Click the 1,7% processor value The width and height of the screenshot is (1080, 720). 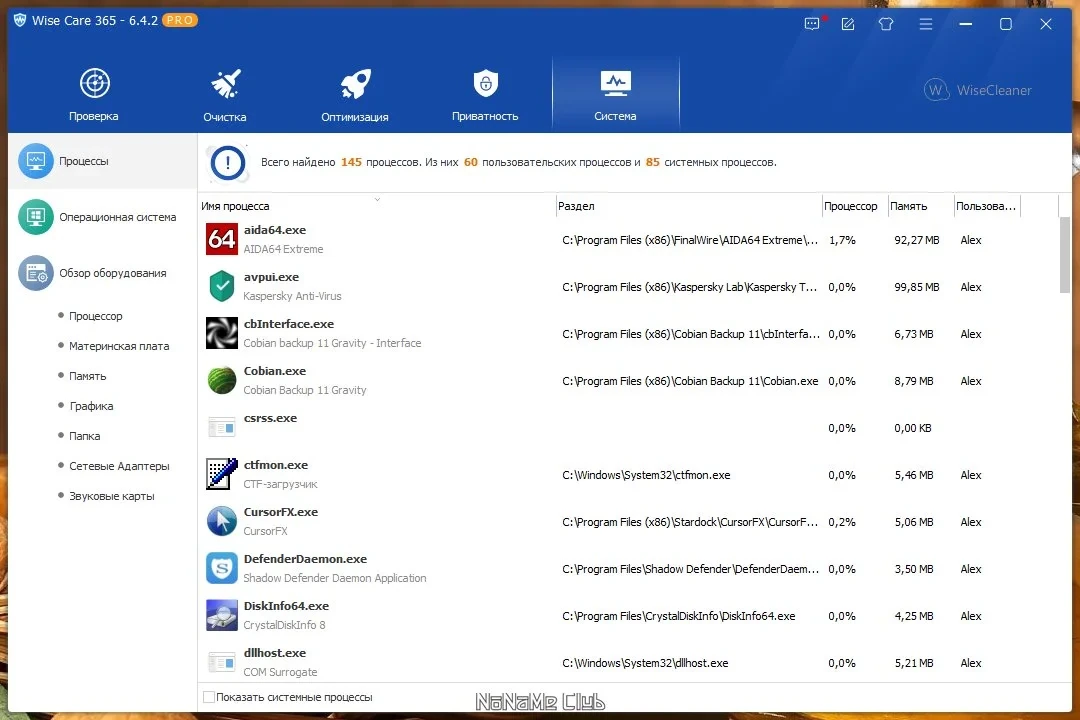click(842, 240)
